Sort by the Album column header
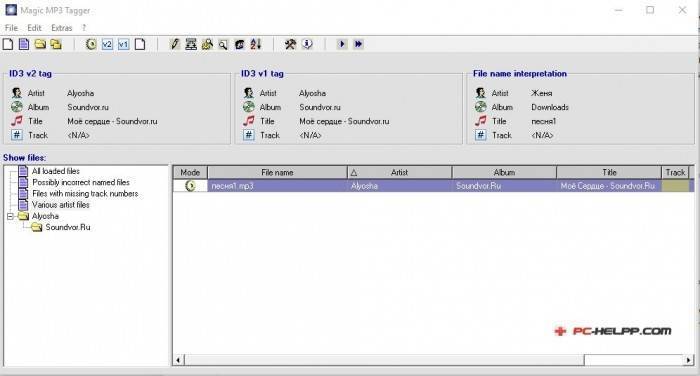Viewport: 700px width, 376px height. pyautogui.click(x=504, y=172)
